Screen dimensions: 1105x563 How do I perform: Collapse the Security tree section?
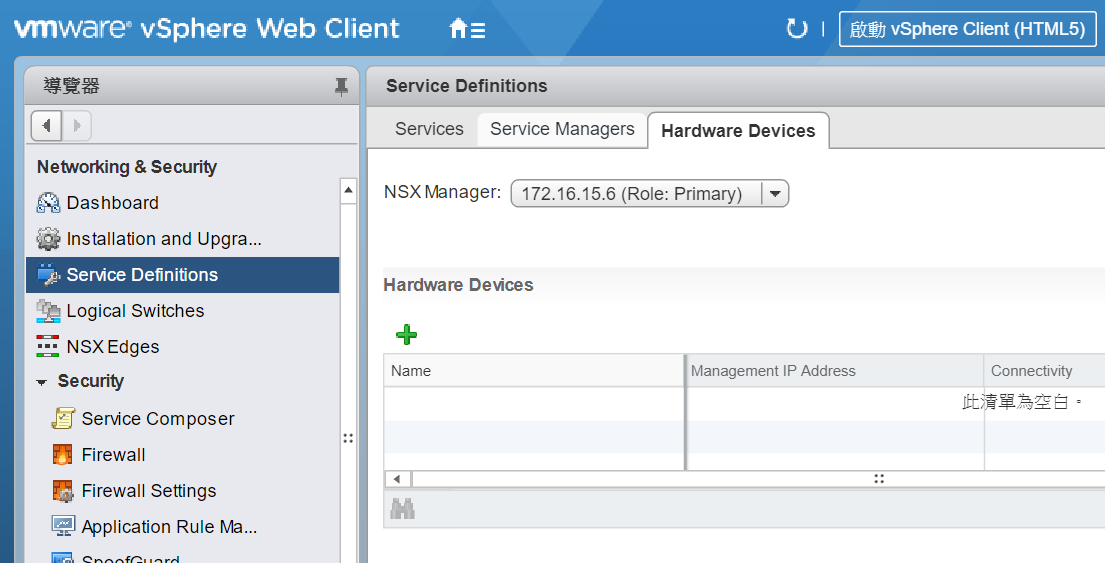point(42,382)
